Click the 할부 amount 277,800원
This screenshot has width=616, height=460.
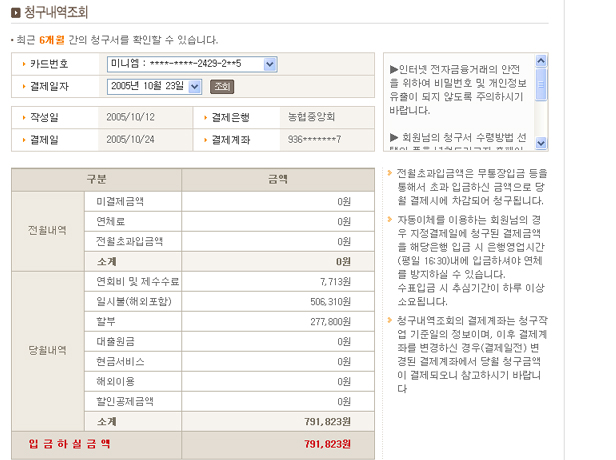point(328,321)
